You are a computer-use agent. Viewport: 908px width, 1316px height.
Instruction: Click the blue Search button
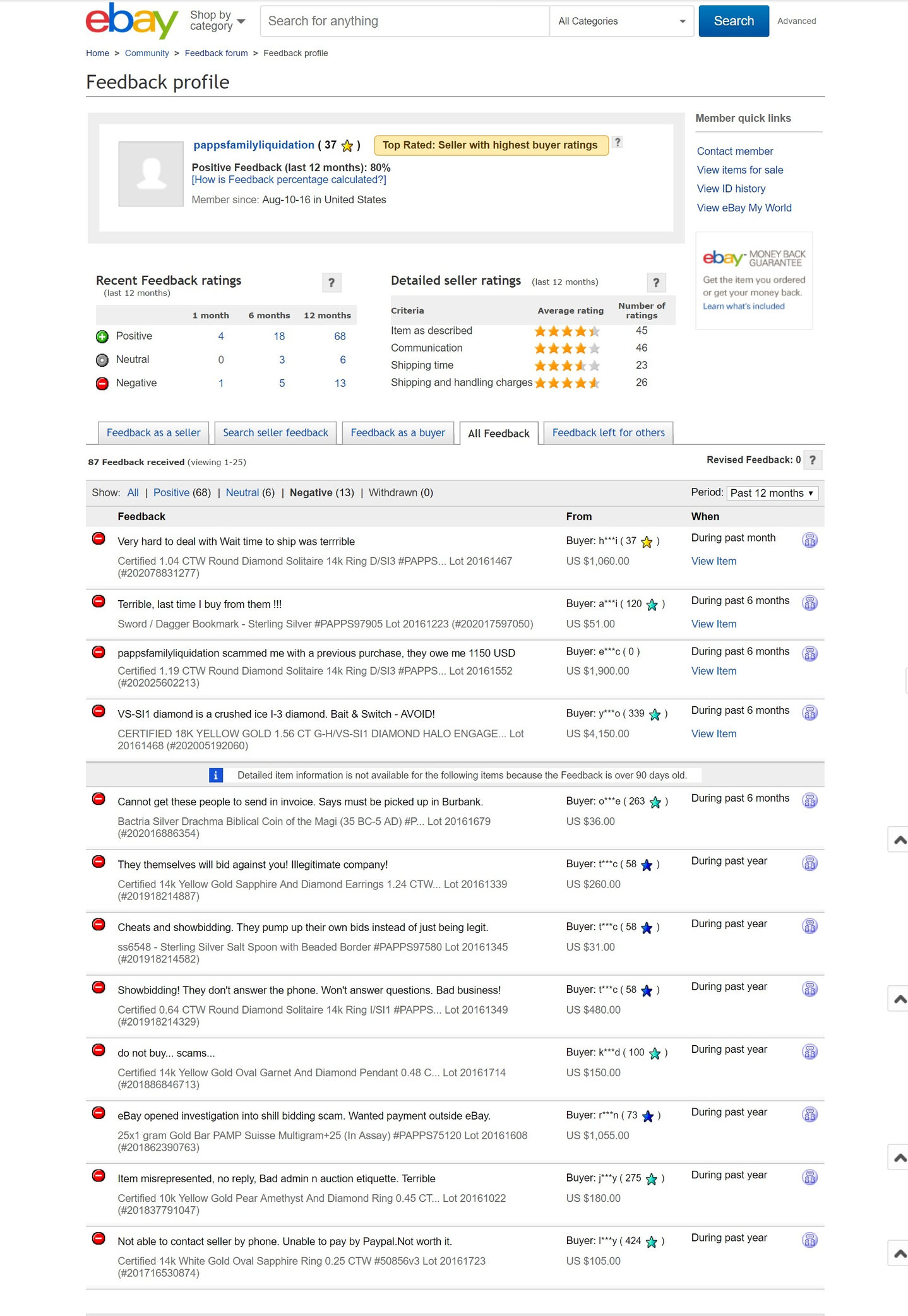click(734, 21)
